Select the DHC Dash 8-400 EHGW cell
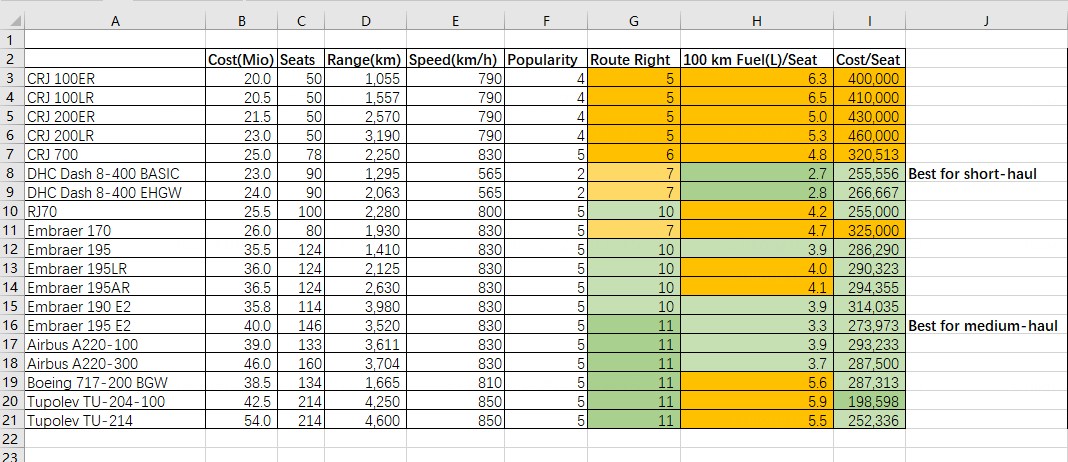This screenshot has width=1068, height=462. (115, 192)
